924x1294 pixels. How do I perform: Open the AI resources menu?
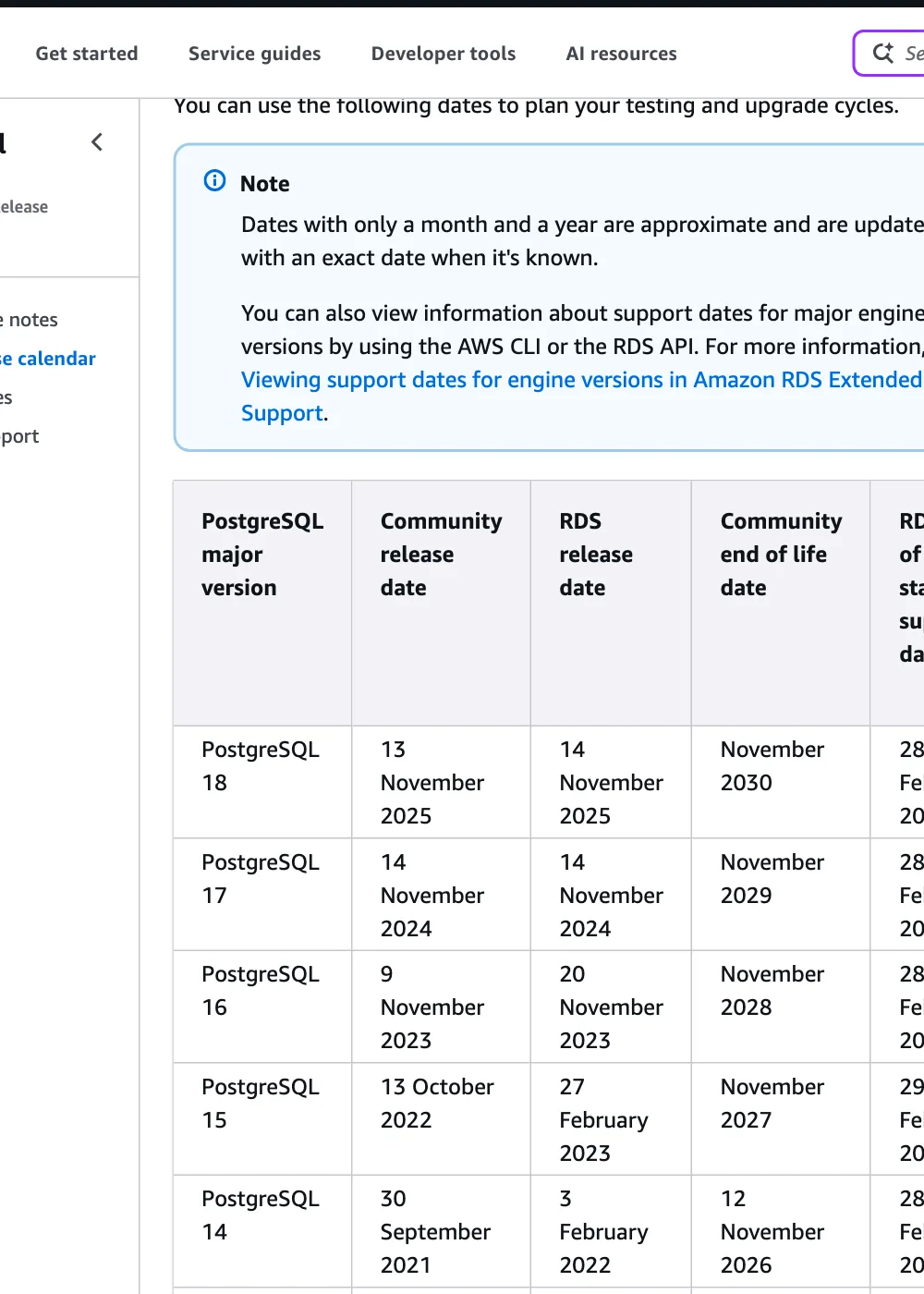tap(622, 54)
